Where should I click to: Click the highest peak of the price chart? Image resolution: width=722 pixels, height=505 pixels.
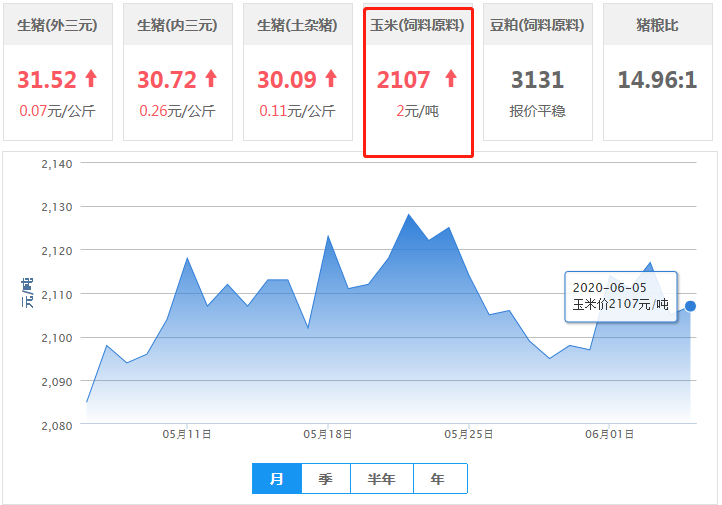[x=408, y=214]
